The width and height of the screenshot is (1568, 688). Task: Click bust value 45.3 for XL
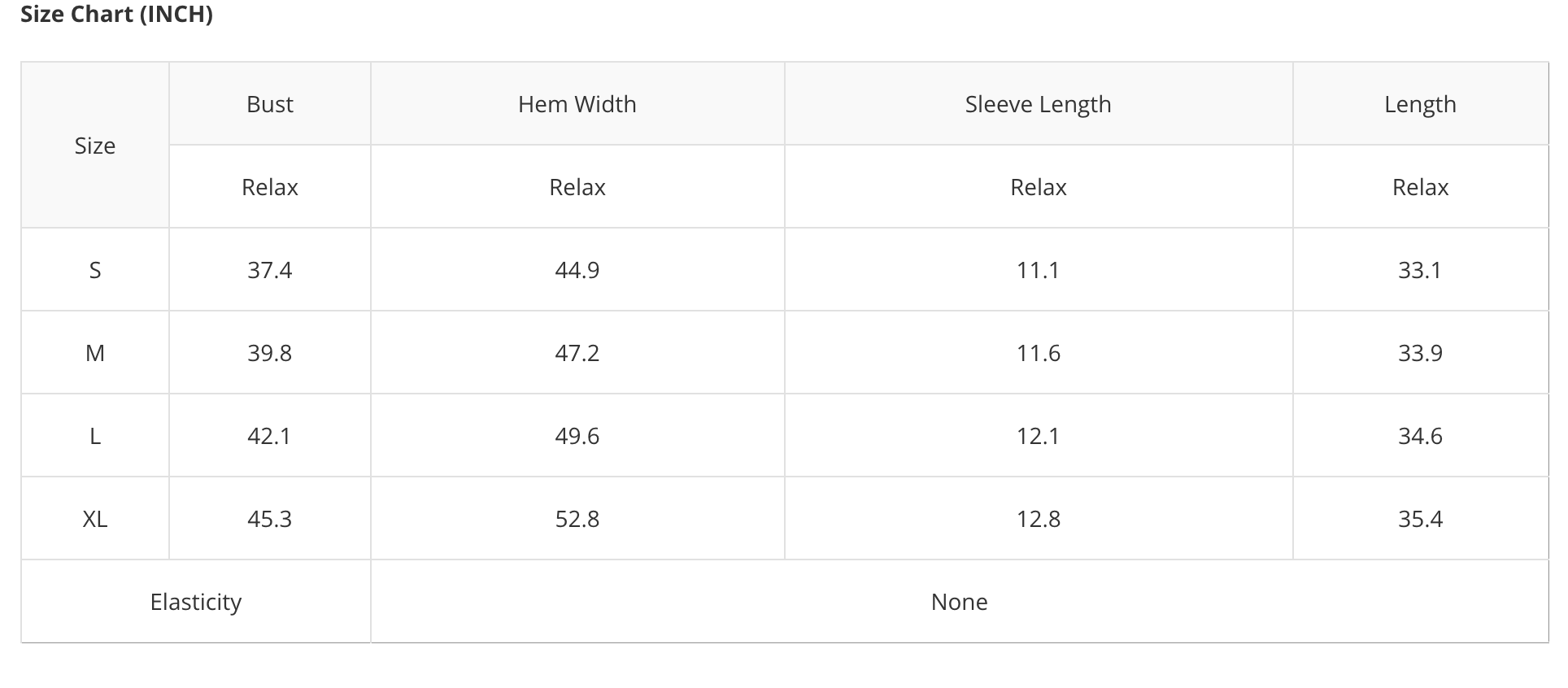[x=270, y=519]
